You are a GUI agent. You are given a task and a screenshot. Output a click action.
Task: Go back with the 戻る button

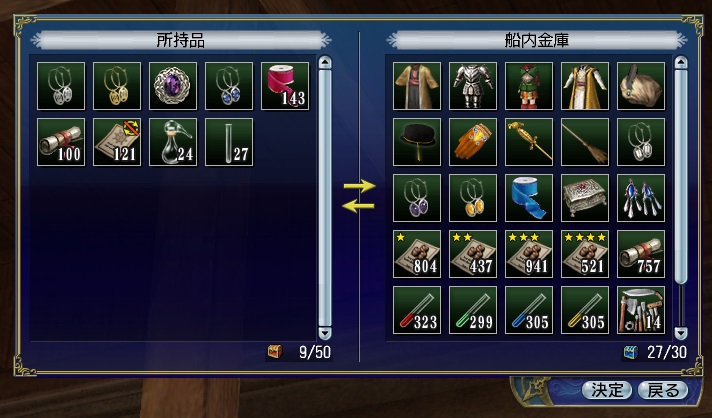click(663, 390)
